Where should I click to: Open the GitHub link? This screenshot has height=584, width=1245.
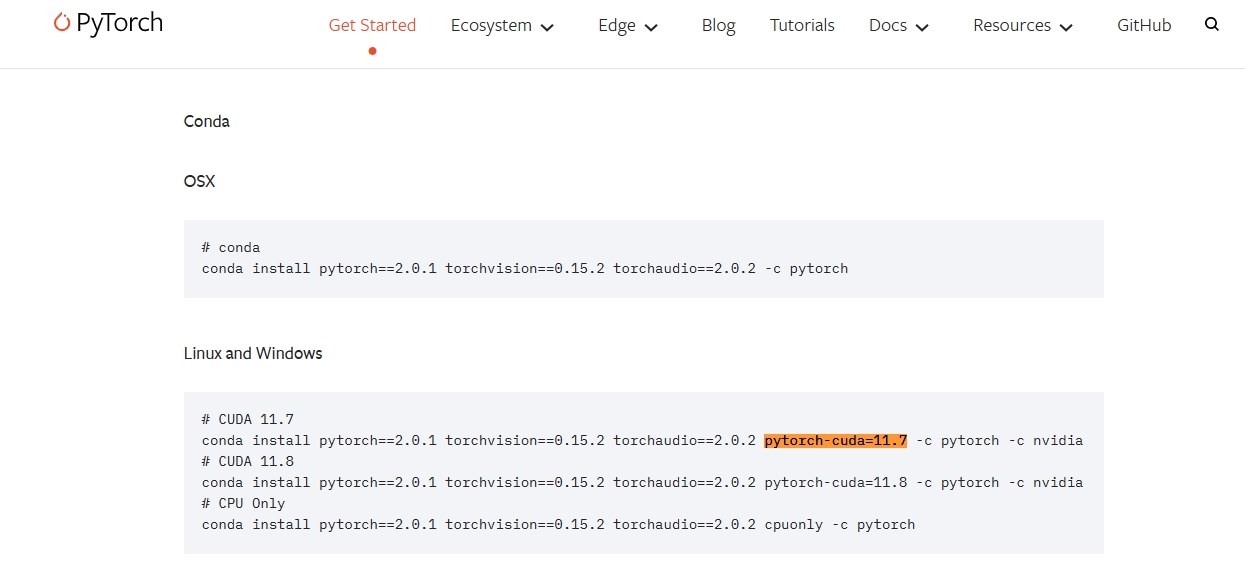tap(1144, 25)
